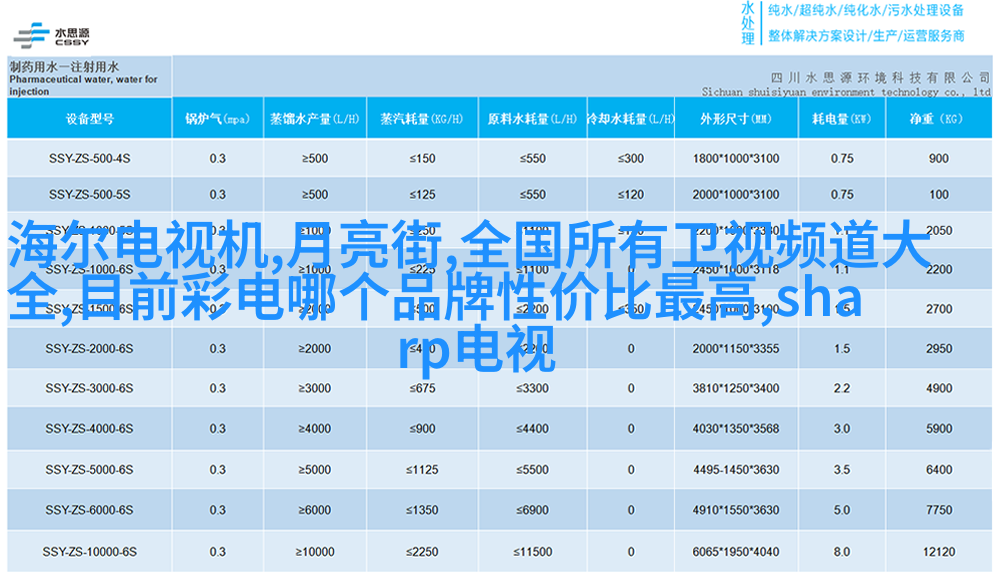The width and height of the screenshot is (1000, 581).
Task: Click the 2050 net weight cell
Action: pos(939,231)
